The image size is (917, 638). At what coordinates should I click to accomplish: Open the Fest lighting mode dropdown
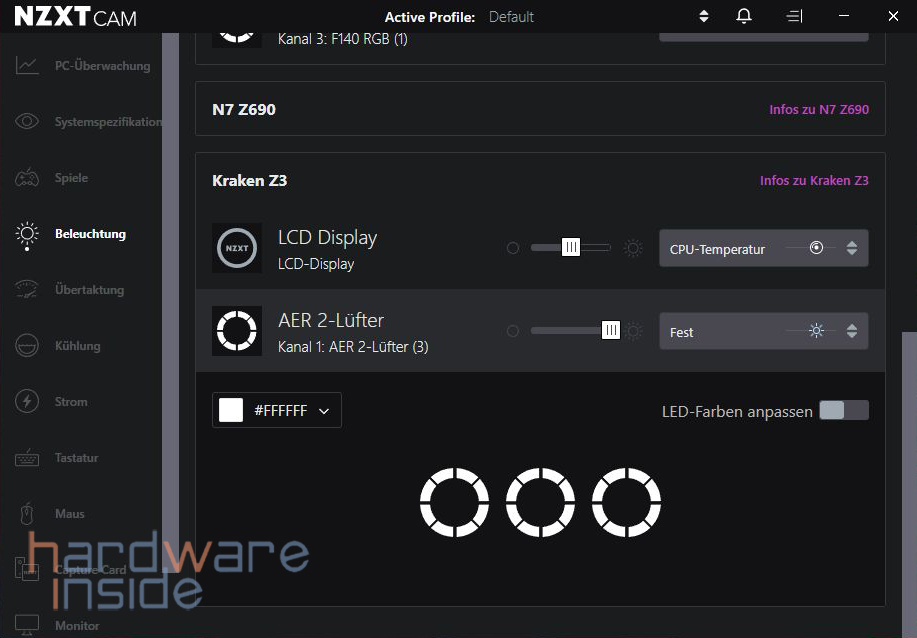764,332
